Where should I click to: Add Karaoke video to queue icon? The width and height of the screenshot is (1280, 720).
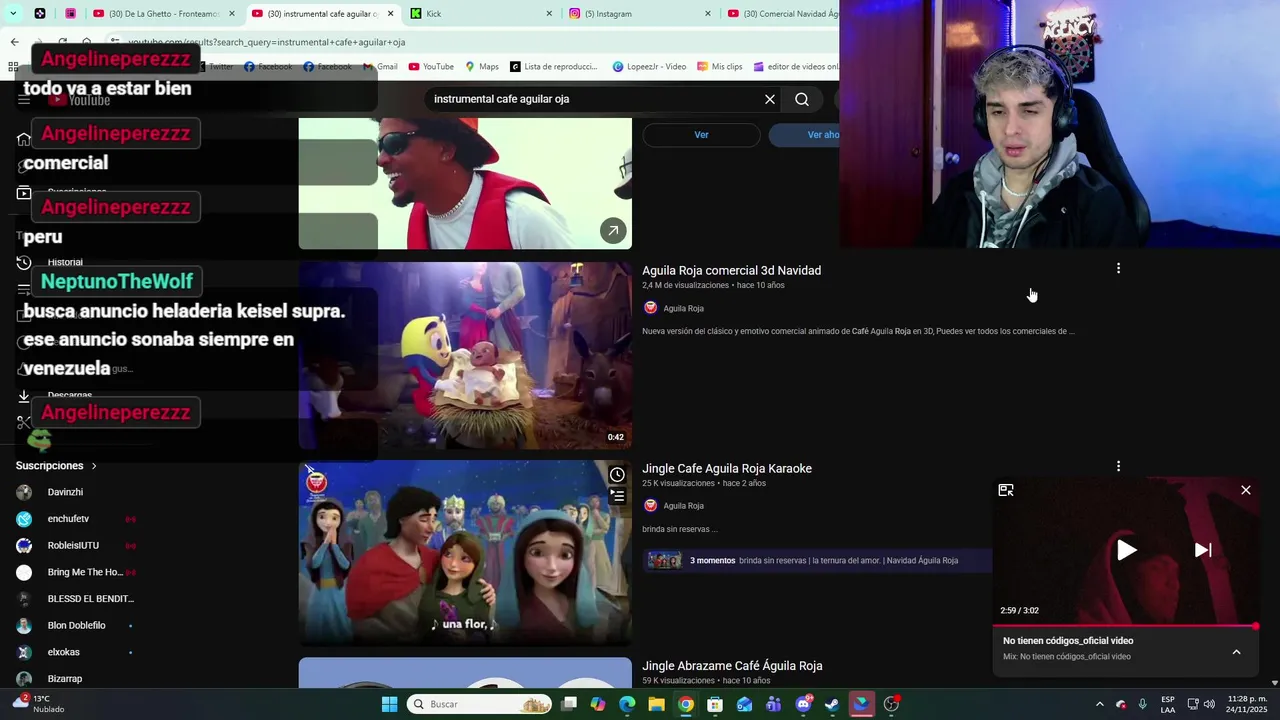click(617, 496)
